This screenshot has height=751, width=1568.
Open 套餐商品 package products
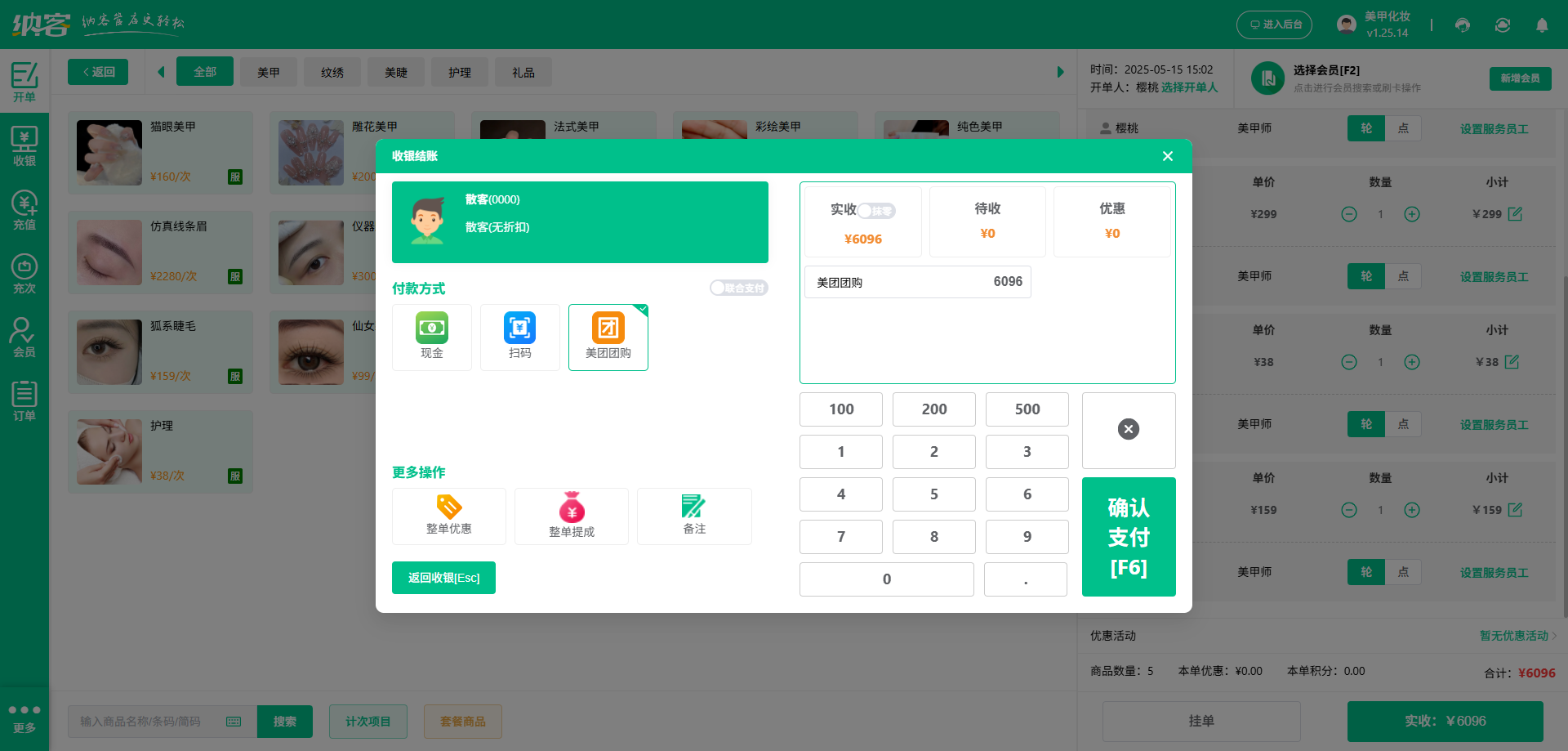463,722
